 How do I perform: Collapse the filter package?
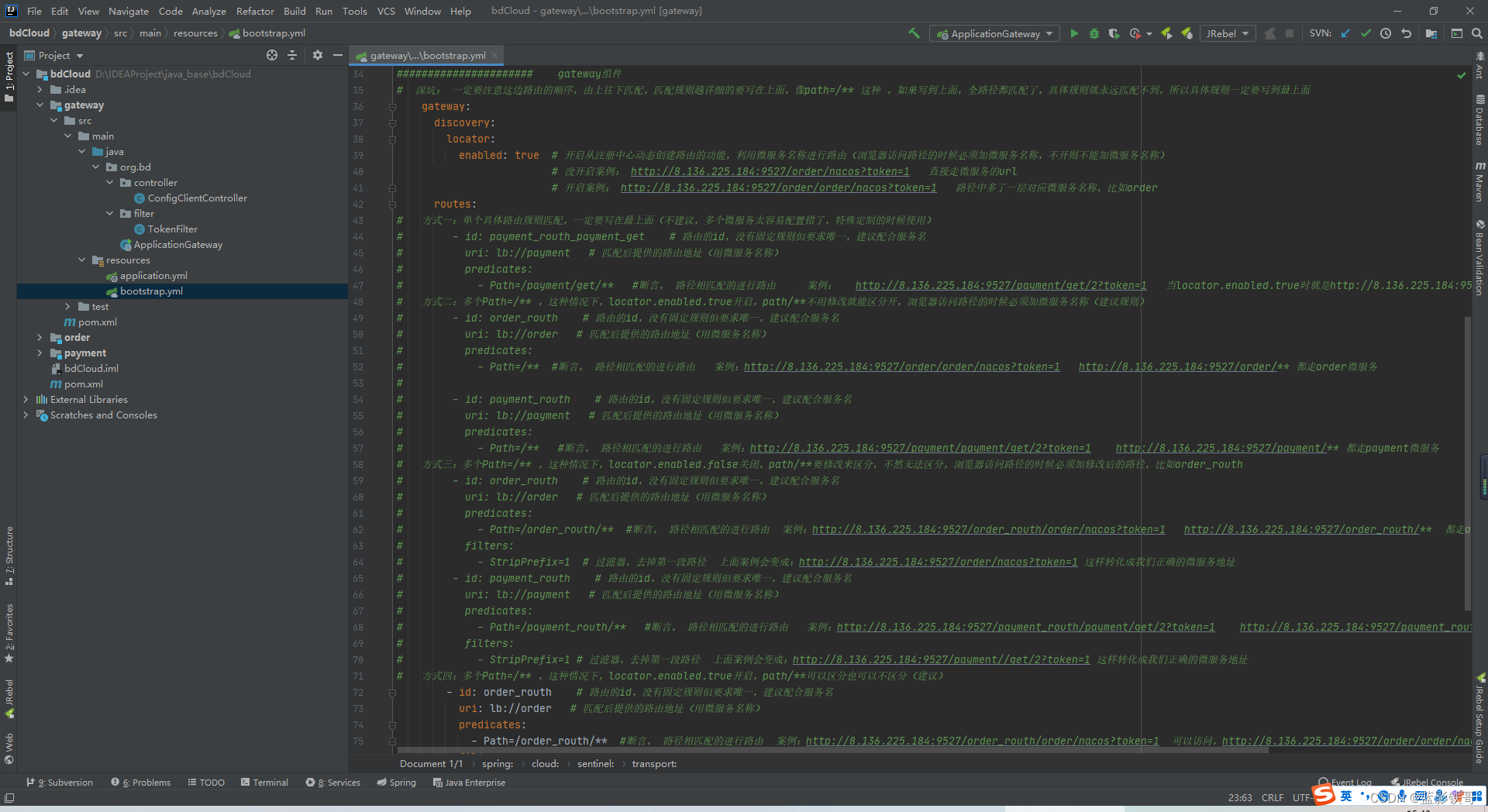click(109, 213)
